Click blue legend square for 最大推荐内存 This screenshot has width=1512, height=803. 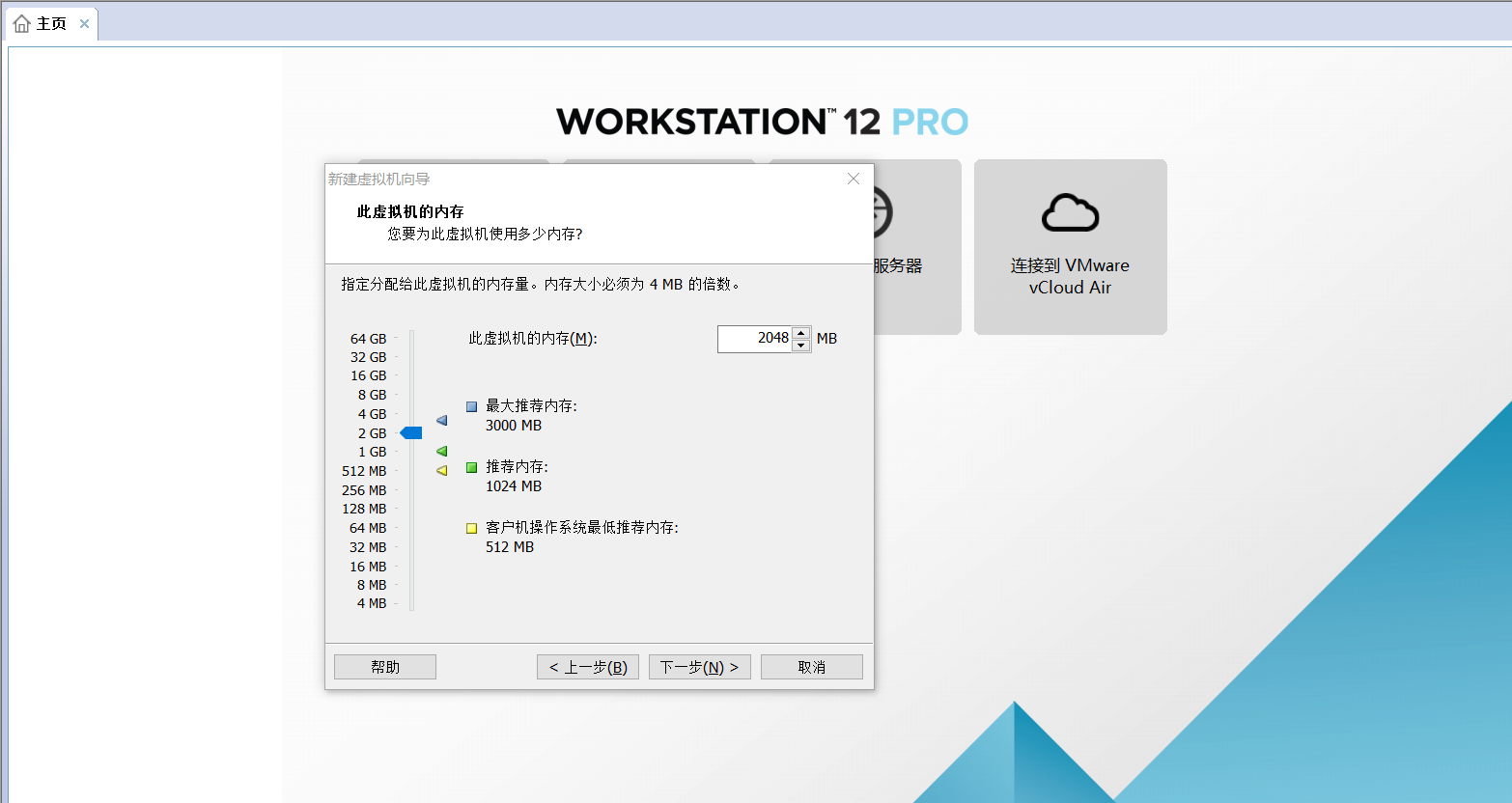point(472,407)
